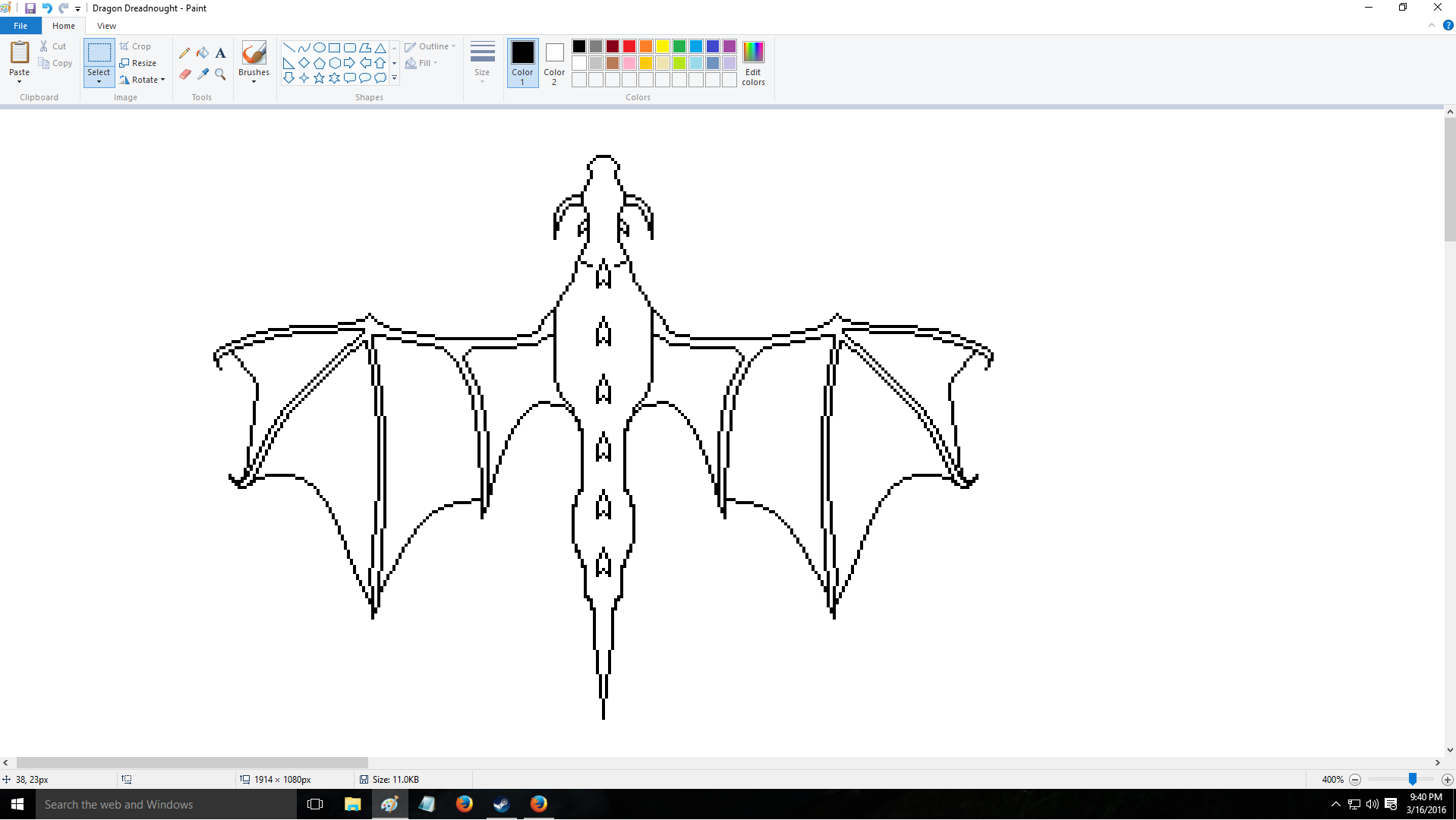
Task: Open the File menu tab
Action: click(20, 26)
